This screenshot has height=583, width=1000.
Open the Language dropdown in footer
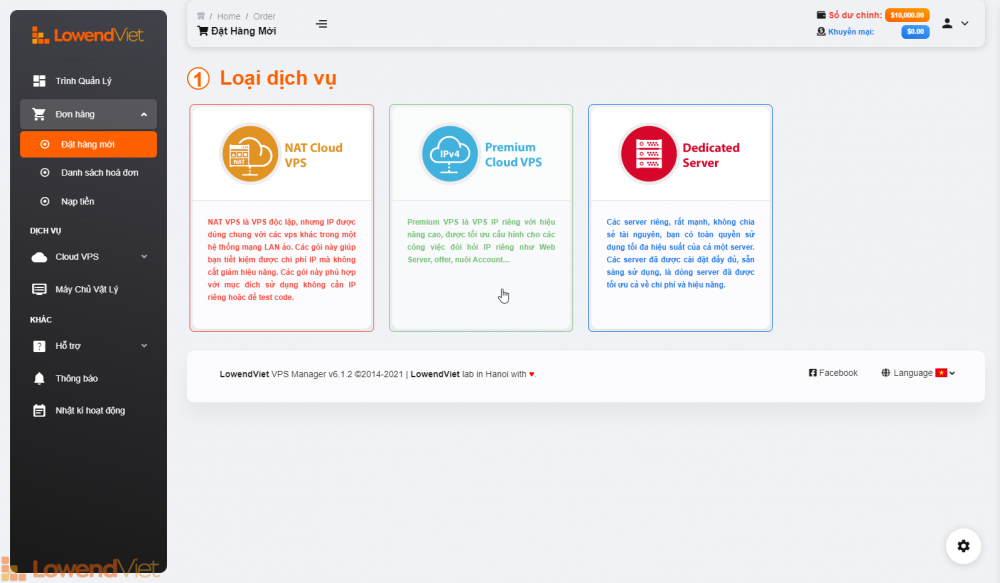(x=918, y=373)
